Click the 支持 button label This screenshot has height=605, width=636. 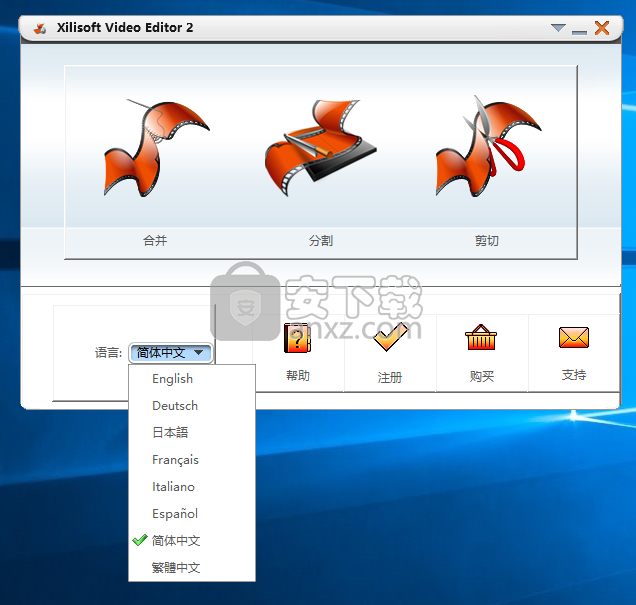tap(574, 375)
